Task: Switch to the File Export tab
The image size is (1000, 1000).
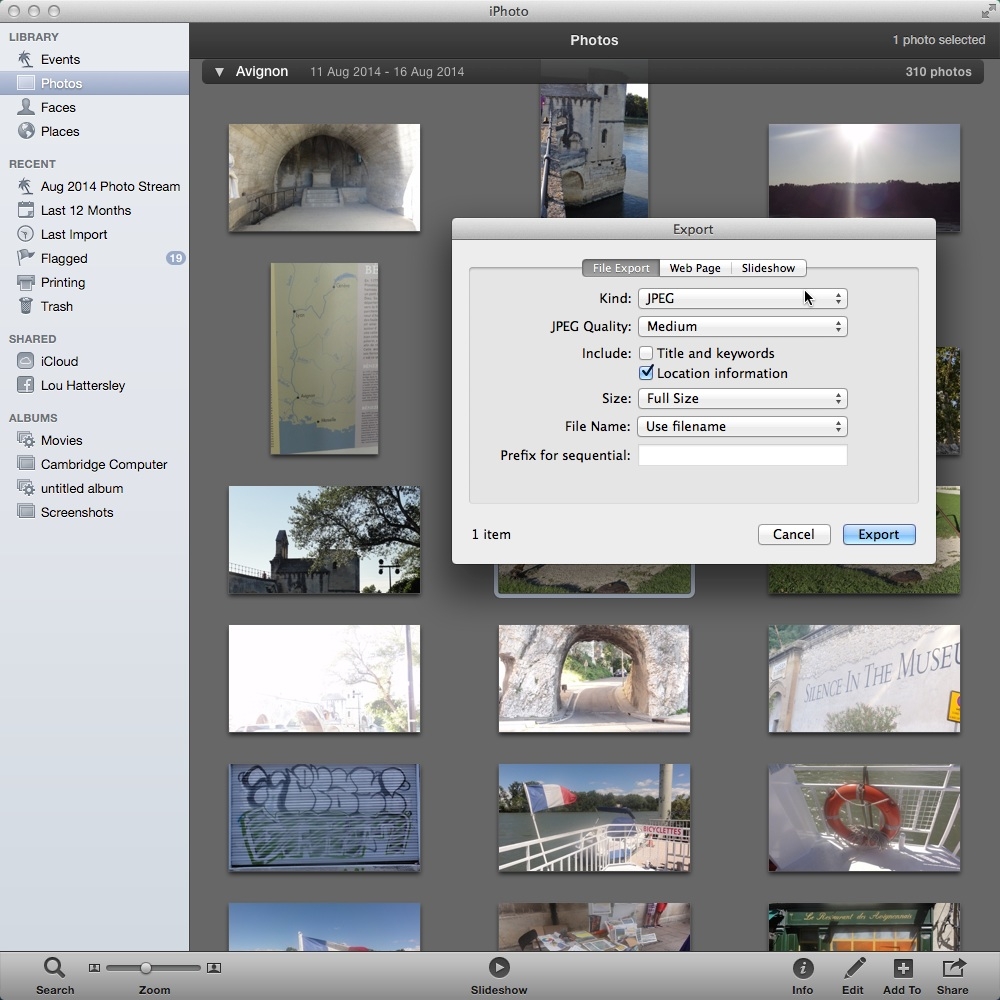Action: (621, 268)
